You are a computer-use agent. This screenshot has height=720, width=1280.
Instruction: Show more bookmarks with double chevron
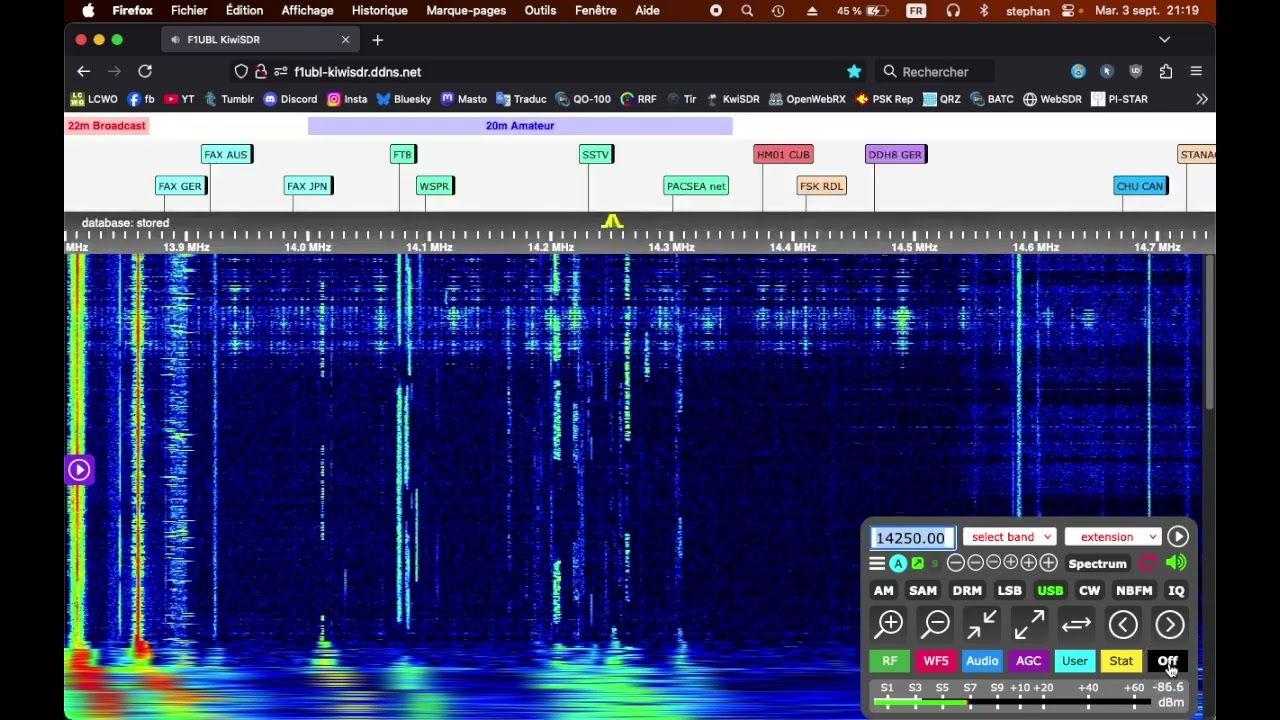tap(1202, 99)
